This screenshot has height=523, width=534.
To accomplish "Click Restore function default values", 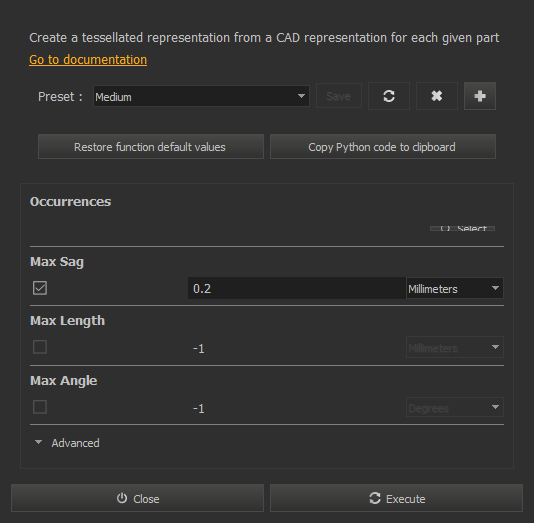I will [151, 147].
